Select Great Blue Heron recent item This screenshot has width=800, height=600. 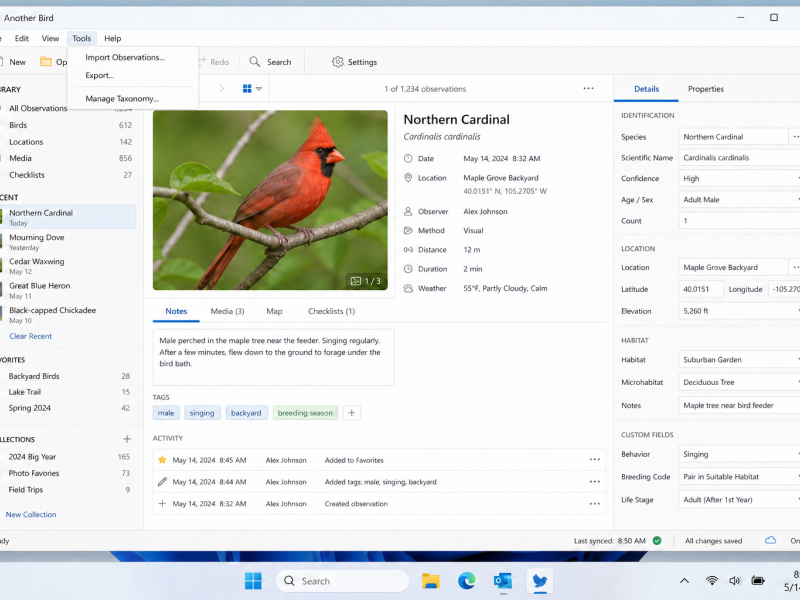pyautogui.click(x=68, y=290)
